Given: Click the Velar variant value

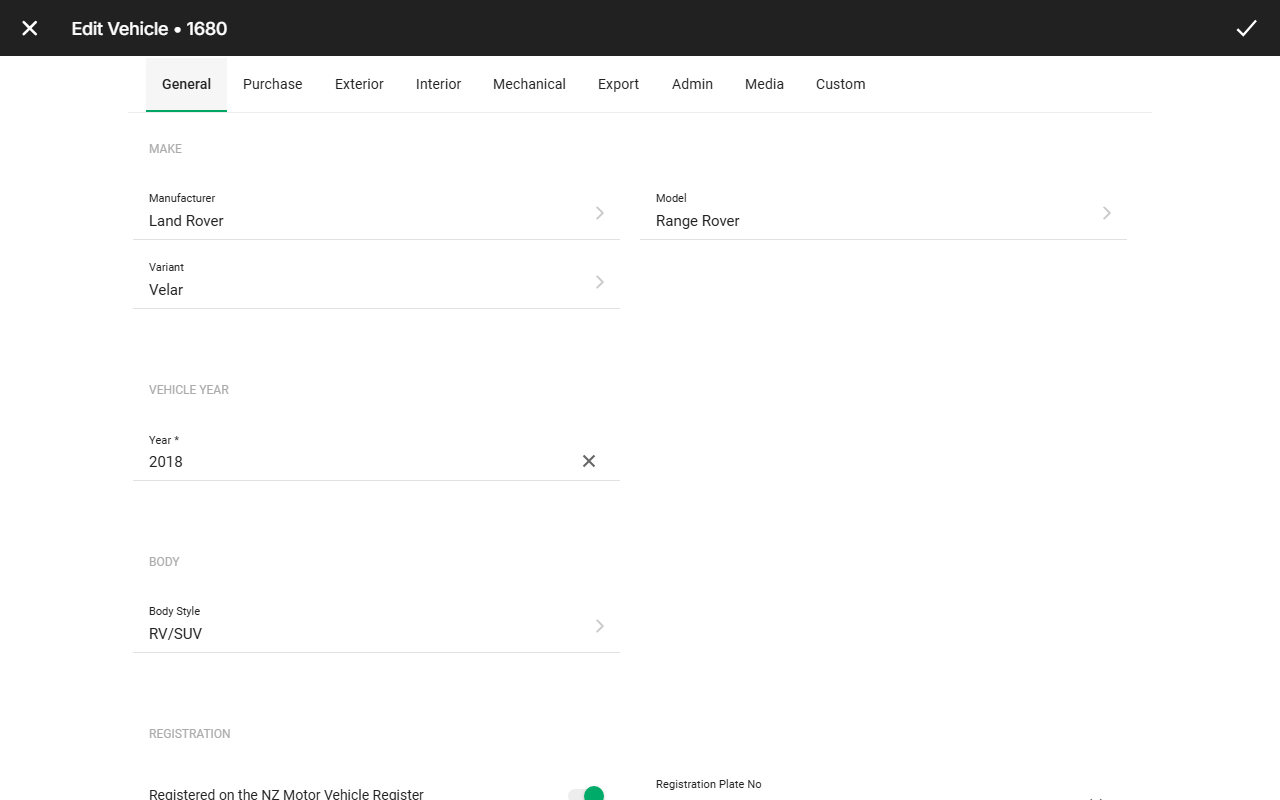Looking at the screenshot, I should [166, 290].
